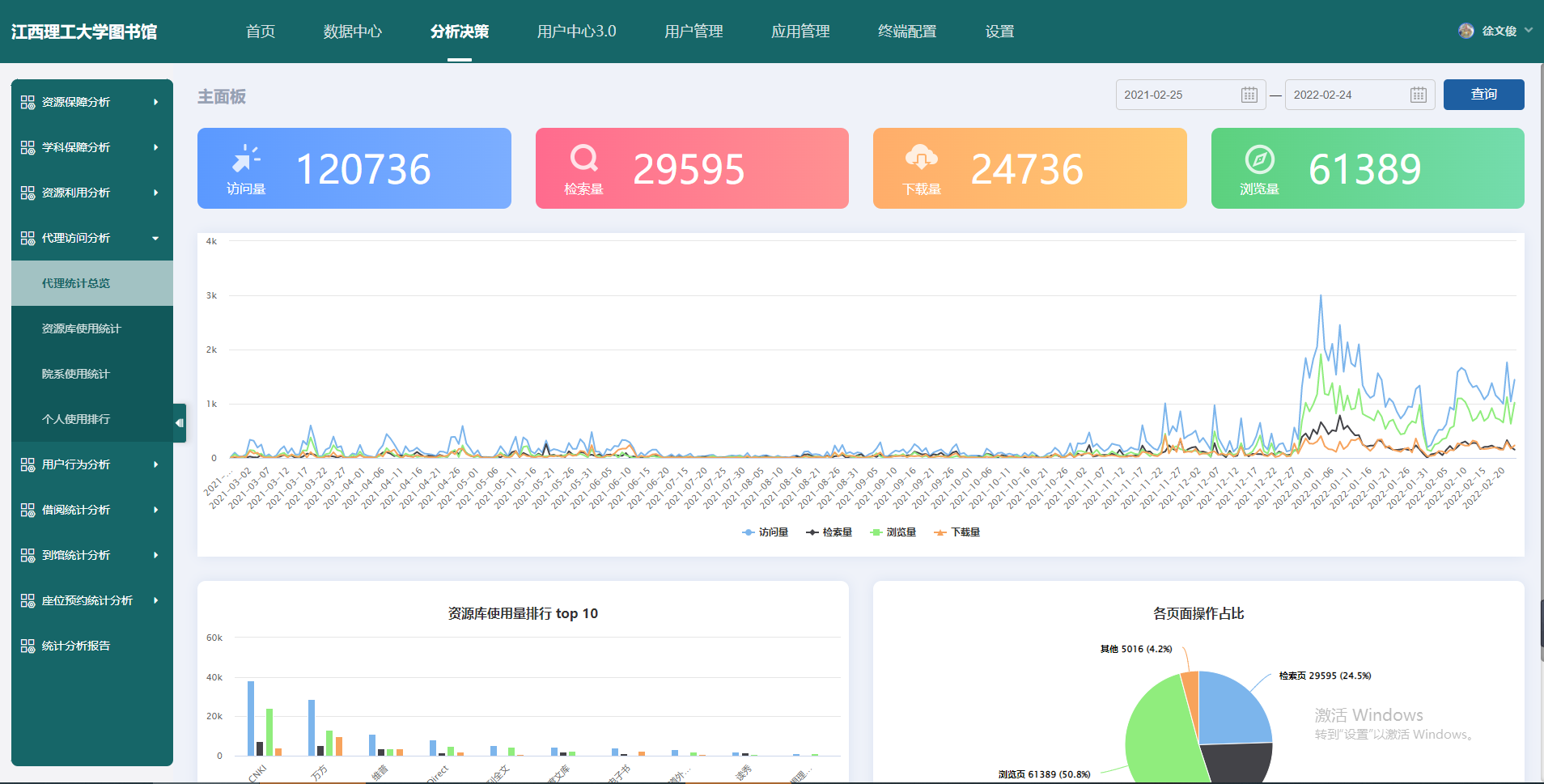Collapse sidebar using the panel handle
The width and height of the screenshot is (1544, 784).
180,423
